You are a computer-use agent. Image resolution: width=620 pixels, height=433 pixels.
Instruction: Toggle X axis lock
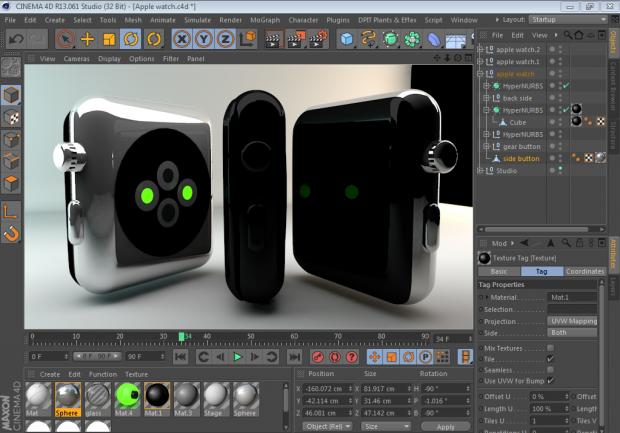pos(182,39)
